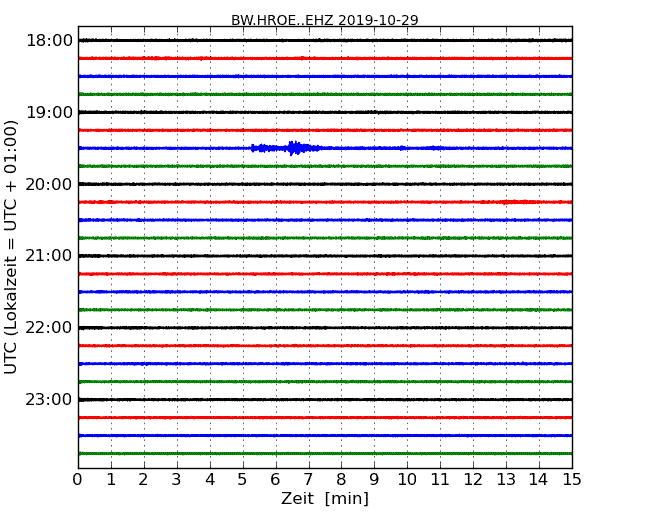This screenshot has width=650, height=520.
Task: Click x-axis tick label 11
Action: click(440, 479)
